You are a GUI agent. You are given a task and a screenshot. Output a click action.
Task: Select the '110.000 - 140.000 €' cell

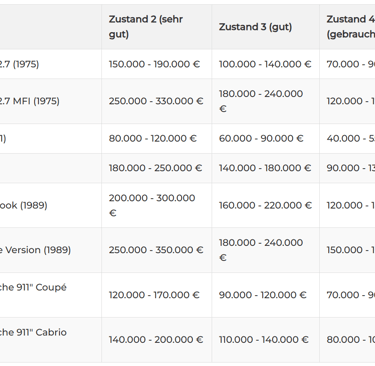pyautogui.click(x=265, y=340)
